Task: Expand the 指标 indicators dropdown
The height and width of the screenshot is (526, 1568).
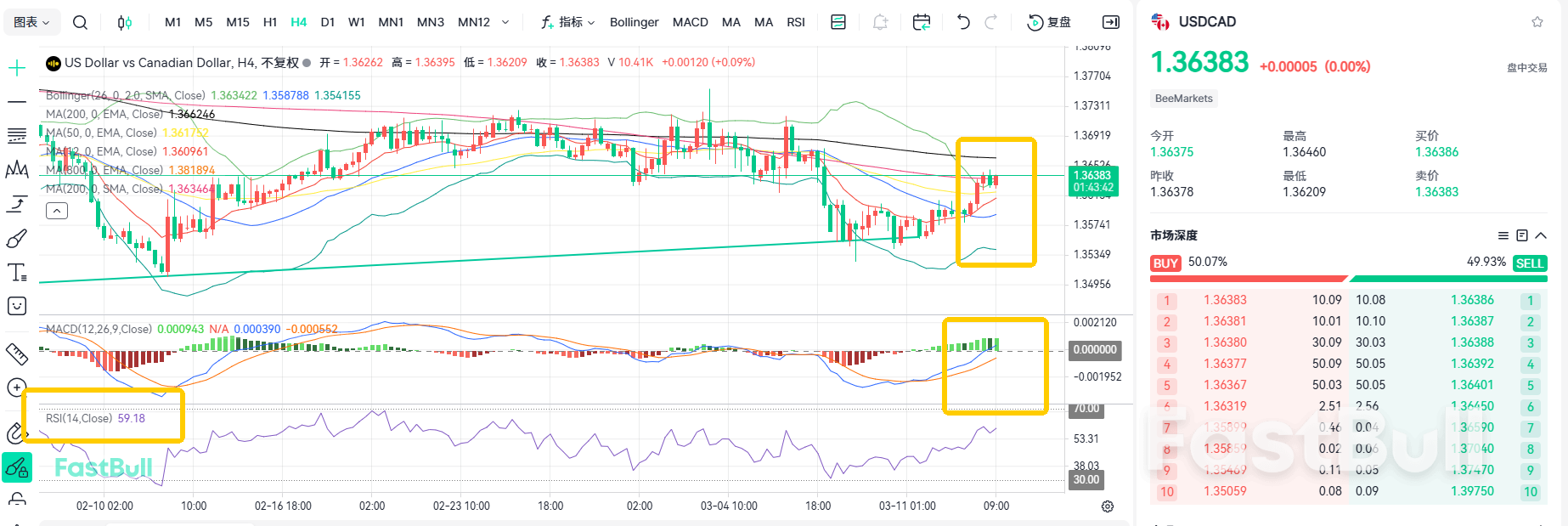Action: pos(568,22)
